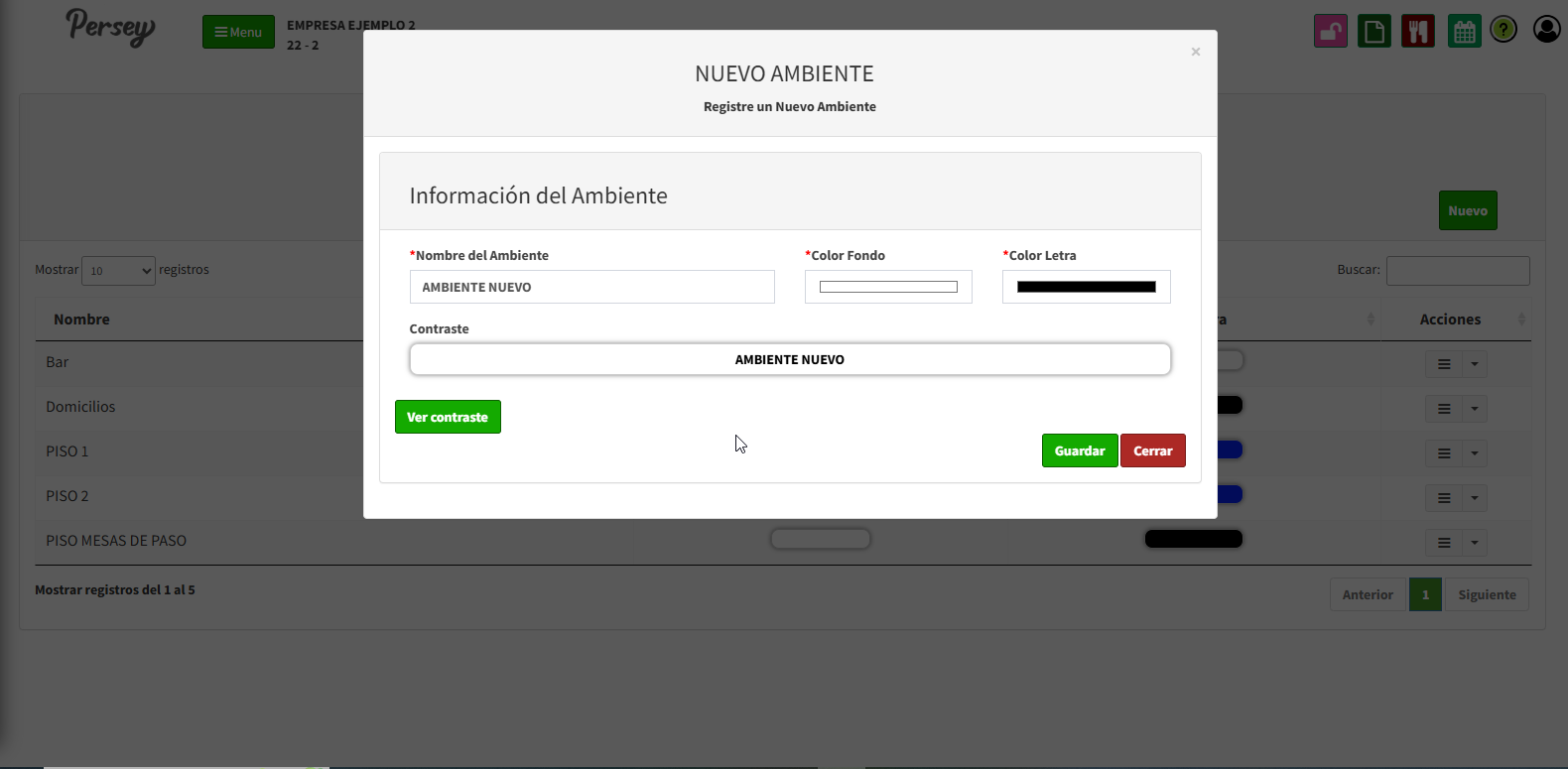Click the red Cerrar button
The image size is (1568, 769).
point(1152,450)
